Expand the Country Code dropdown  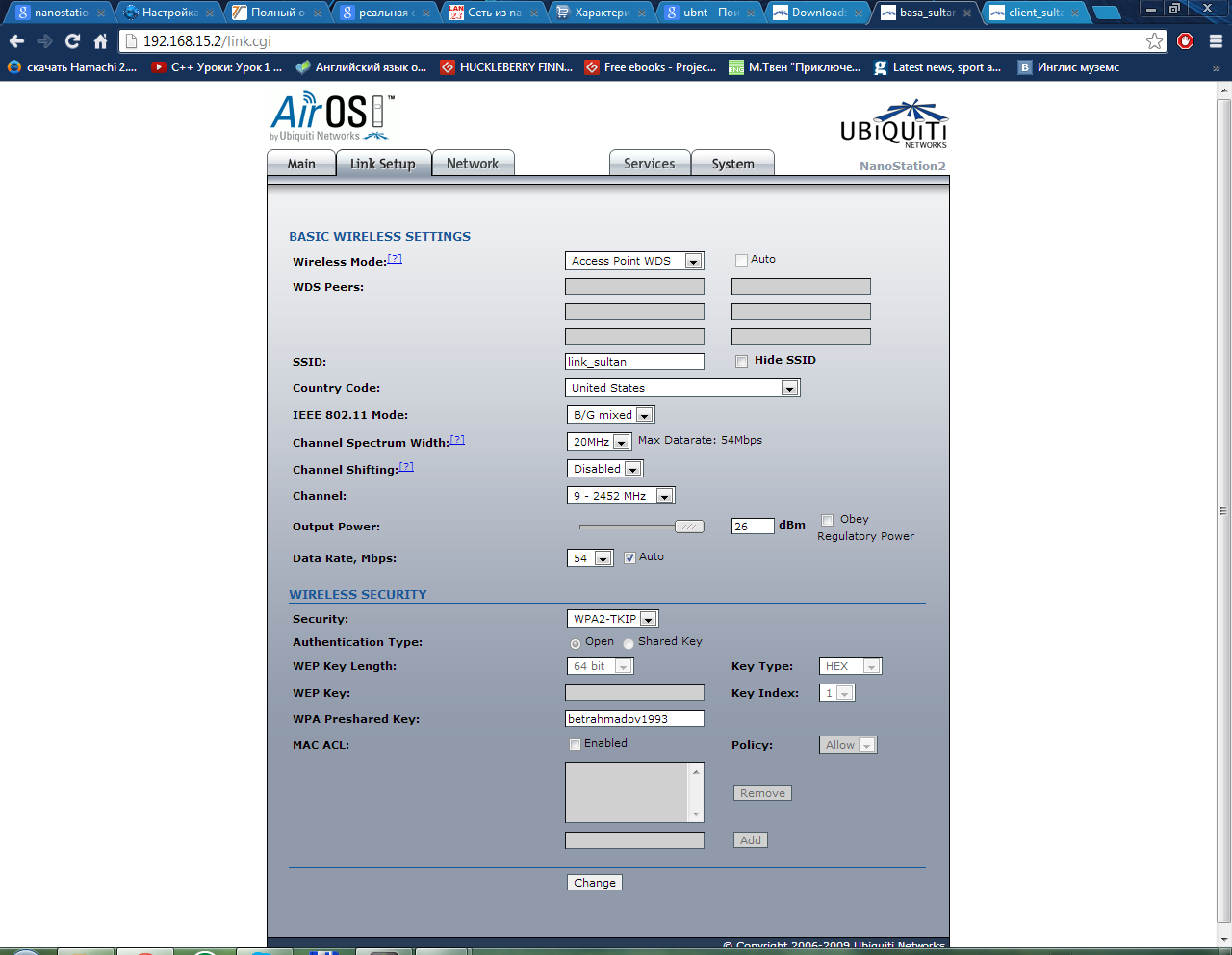[x=682, y=388]
